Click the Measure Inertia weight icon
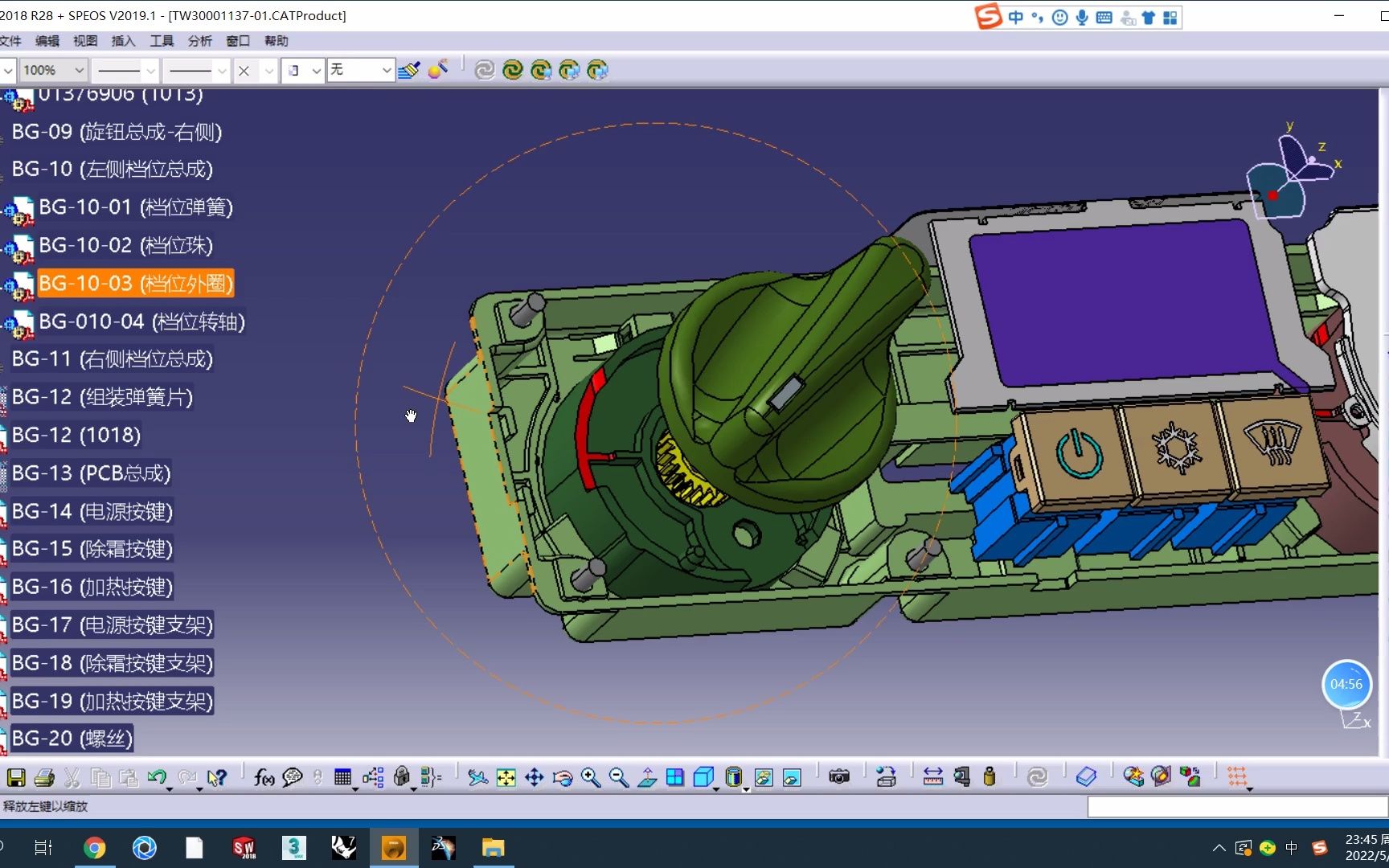 [990, 776]
